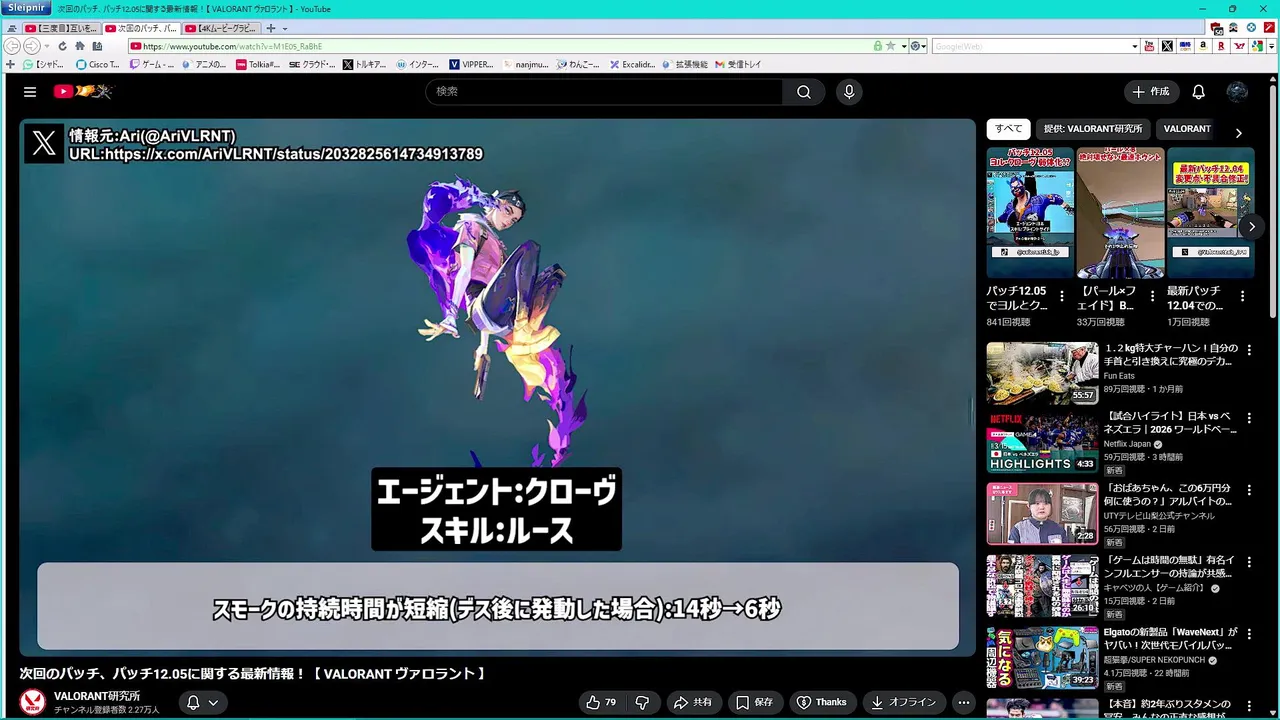This screenshot has width=1280, height=720.
Task: Open the YouTube guide hamburger menu
Action: [30, 92]
